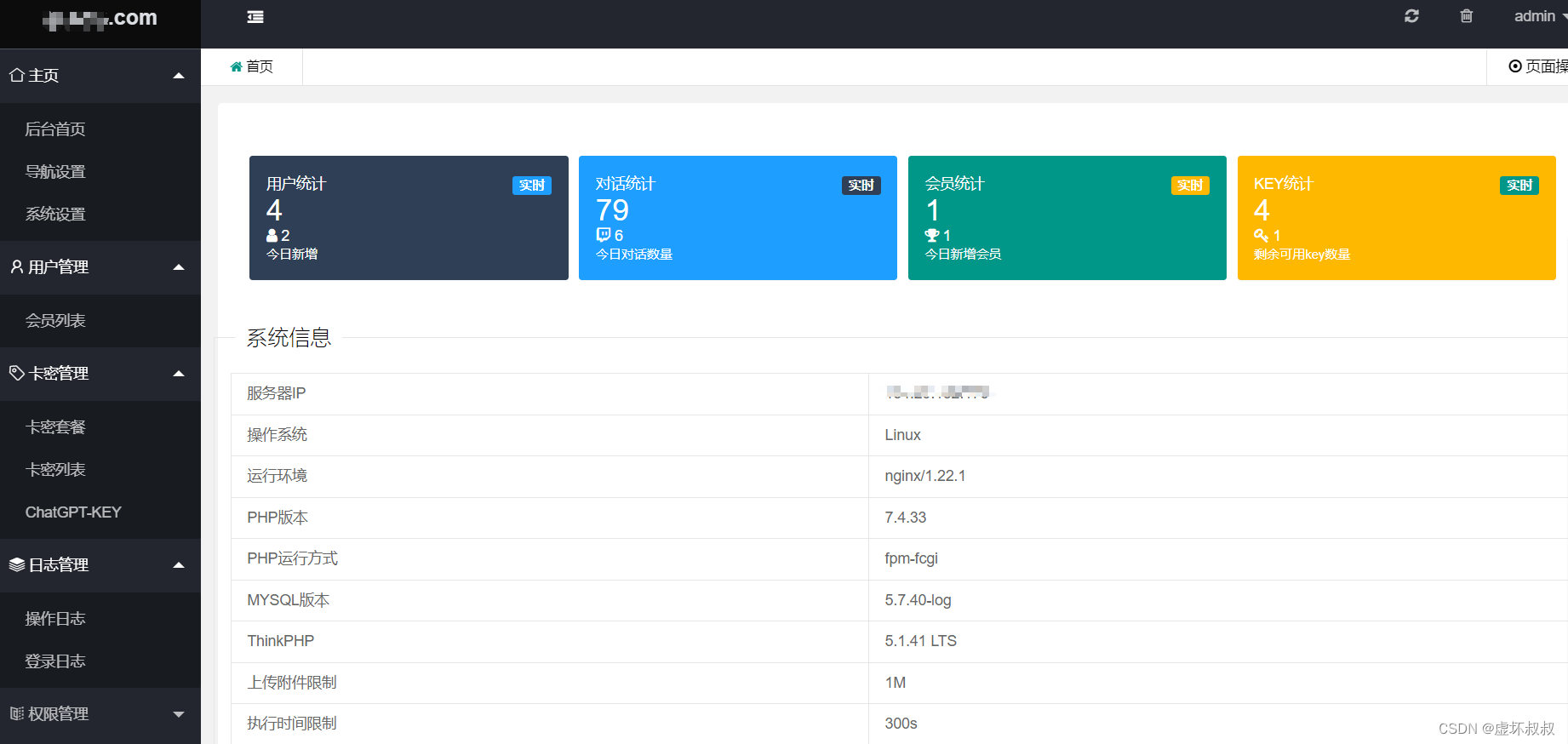Image resolution: width=1568 pixels, height=744 pixels.
Task: Open 系统设置 in the sidebar
Action: (x=55, y=215)
